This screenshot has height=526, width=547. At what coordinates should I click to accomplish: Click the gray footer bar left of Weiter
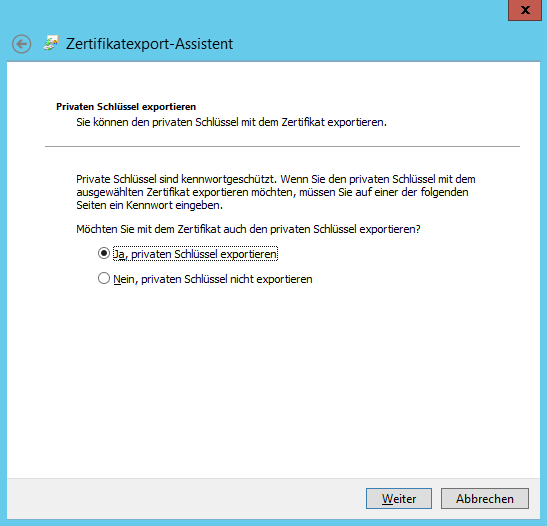pyautogui.click(x=185, y=498)
